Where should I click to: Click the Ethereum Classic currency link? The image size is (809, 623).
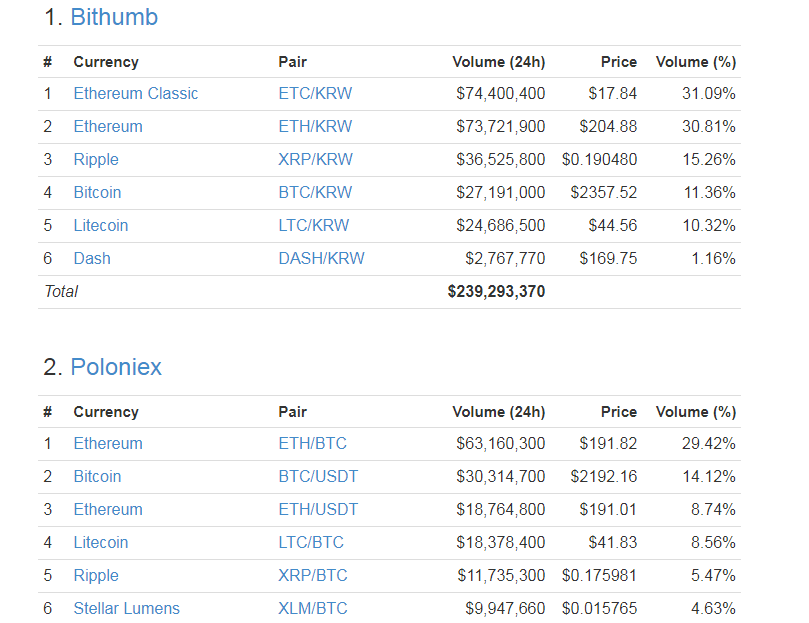click(x=136, y=94)
